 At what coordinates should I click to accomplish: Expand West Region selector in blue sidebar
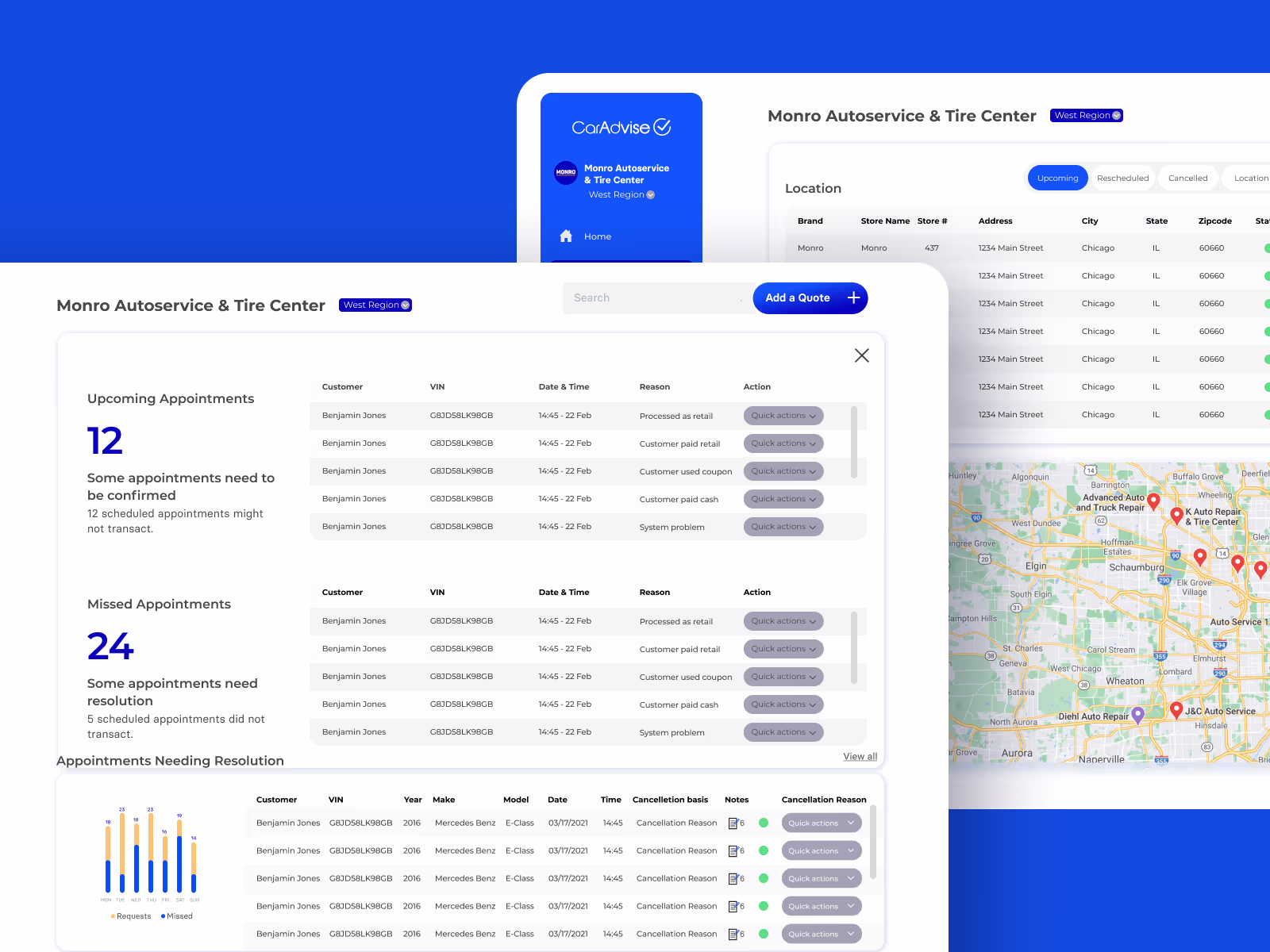click(622, 194)
